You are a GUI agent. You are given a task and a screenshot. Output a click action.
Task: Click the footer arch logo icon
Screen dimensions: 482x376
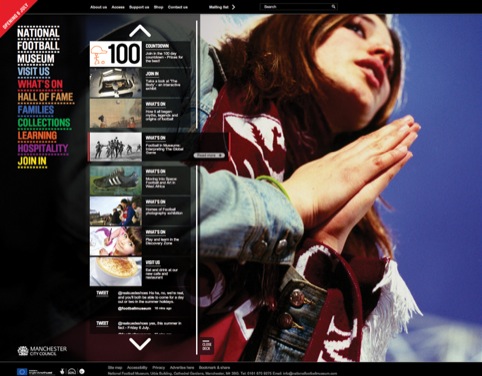tap(72, 371)
